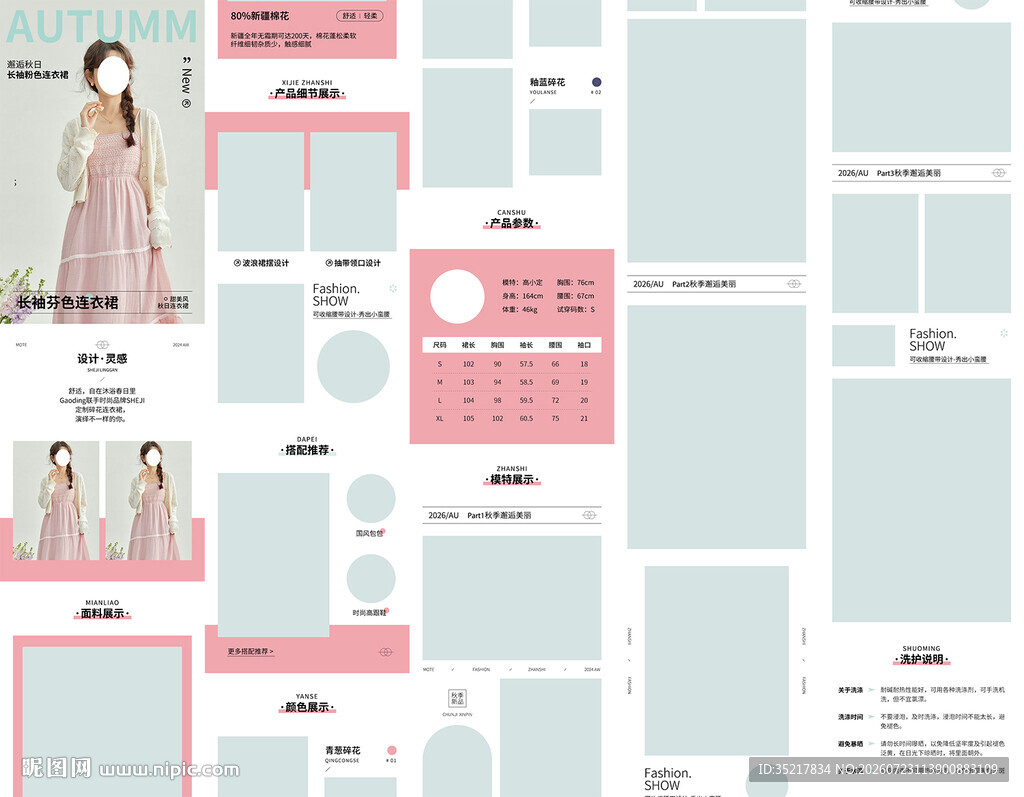Image resolution: width=1024 pixels, height=797 pixels.
Task: Click the 产品参数 section heading
Action: [511, 223]
